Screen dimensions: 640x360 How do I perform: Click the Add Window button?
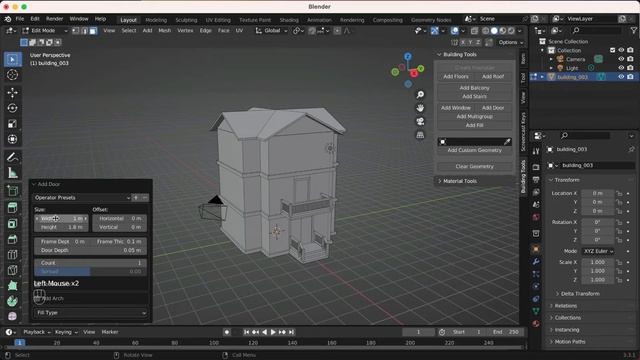(456, 108)
